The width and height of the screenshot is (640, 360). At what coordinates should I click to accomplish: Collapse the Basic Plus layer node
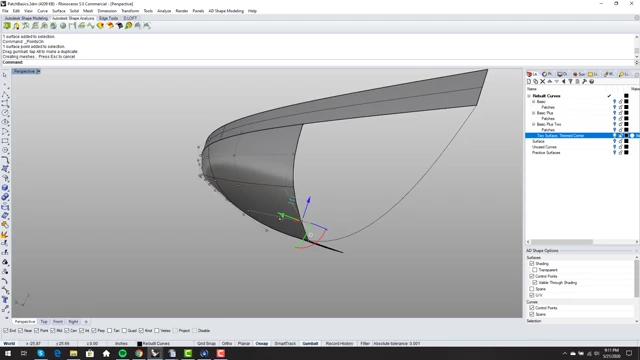point(533,113)
